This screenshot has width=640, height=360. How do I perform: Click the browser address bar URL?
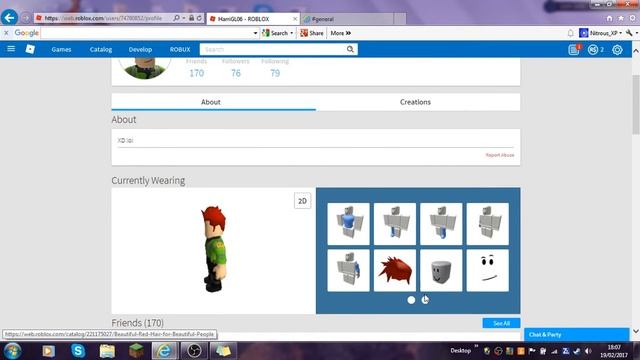click(104, 18)
